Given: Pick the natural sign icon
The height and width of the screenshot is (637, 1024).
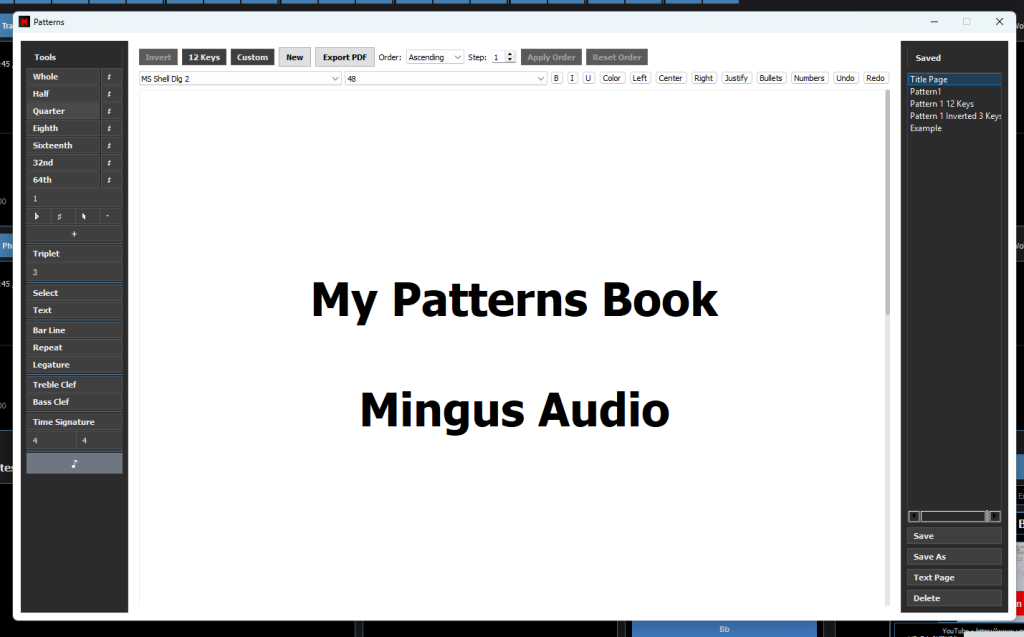Looking at the screenshot, I should [83, 215].
